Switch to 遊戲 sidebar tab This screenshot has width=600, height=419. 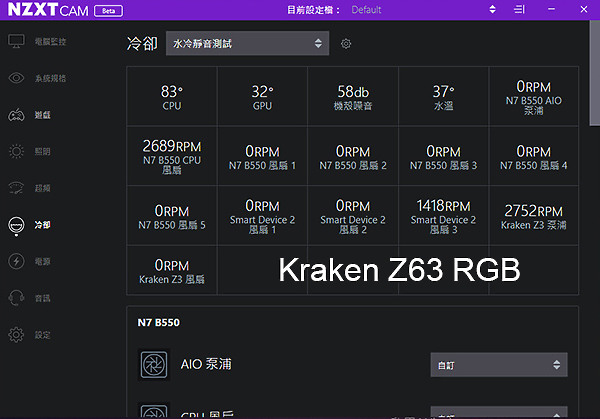[42, 115]
